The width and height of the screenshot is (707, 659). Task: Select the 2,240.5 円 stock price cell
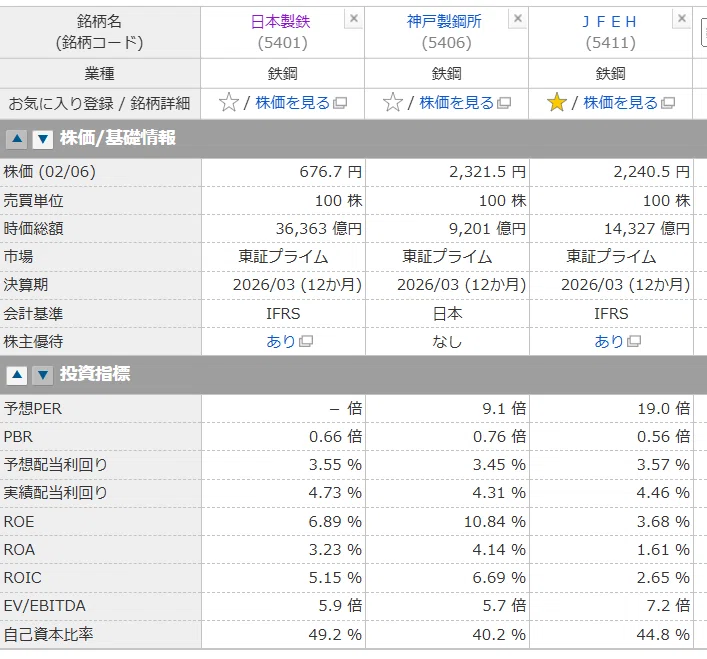click(x=611, y=172)
